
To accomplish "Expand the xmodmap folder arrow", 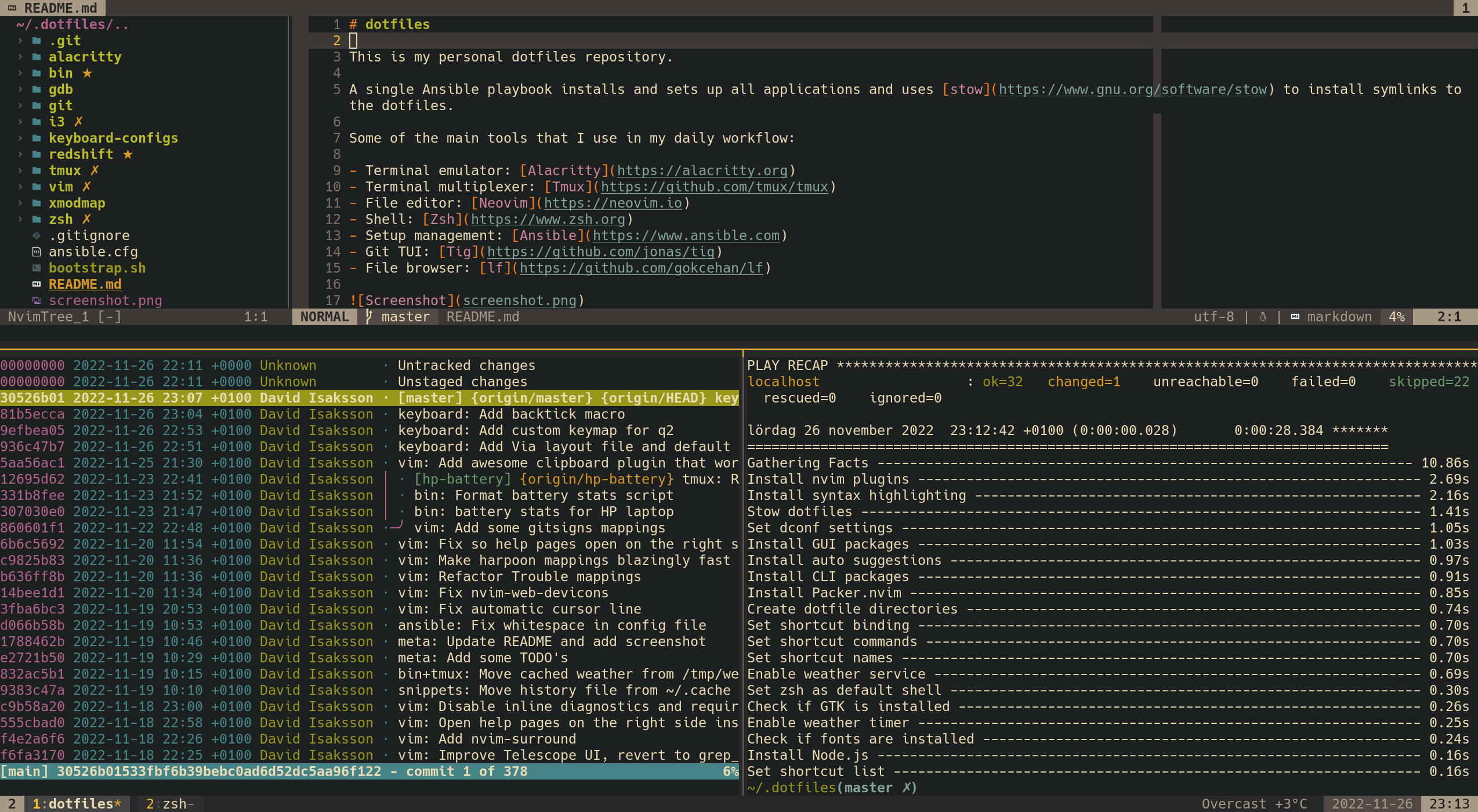I will (20, 203).
